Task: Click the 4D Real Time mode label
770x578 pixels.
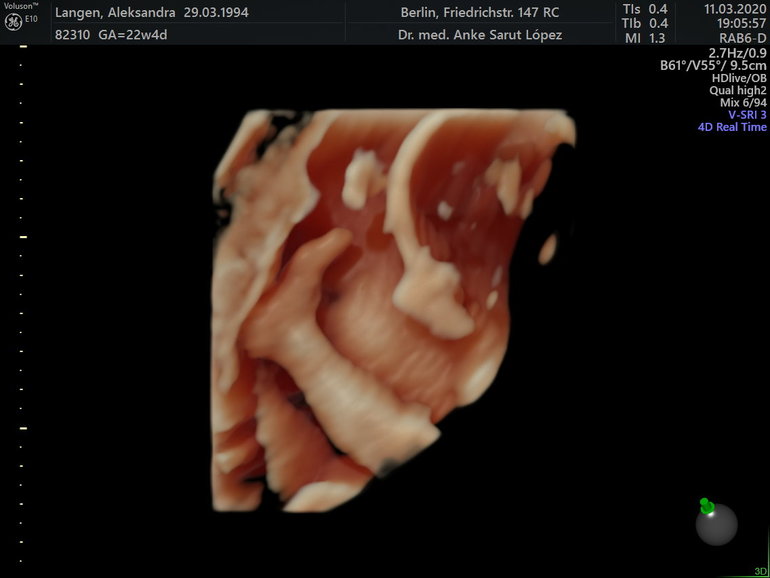Action: click(x=732, y=127)
